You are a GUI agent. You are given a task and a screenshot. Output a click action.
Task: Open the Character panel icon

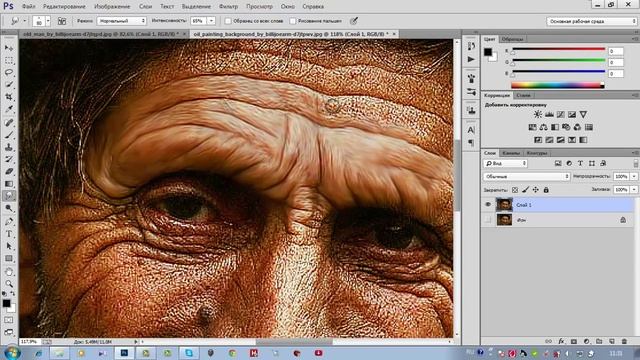[x=471, y=130]
